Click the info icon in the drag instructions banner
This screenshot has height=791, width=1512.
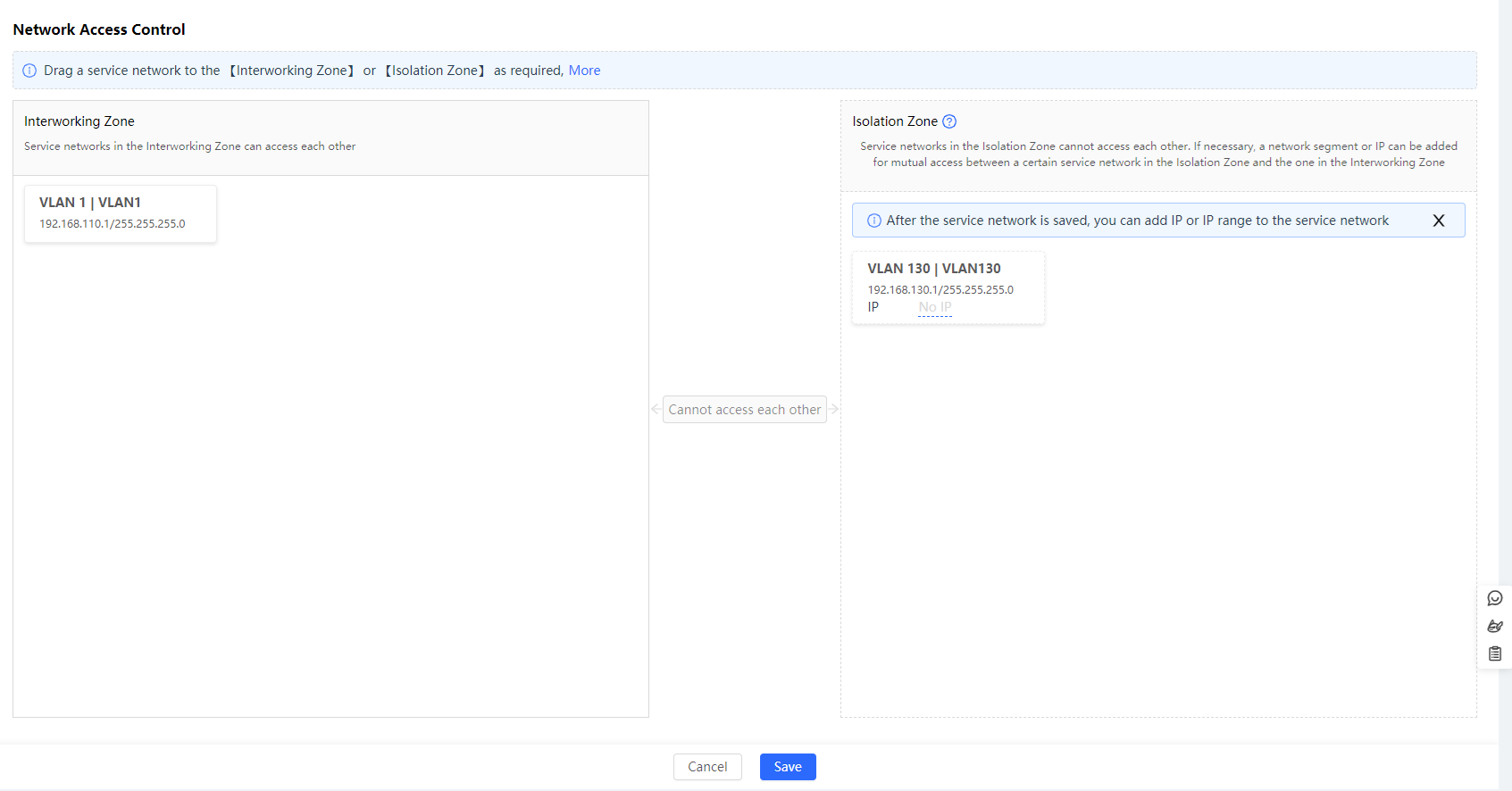click(29, 71)
